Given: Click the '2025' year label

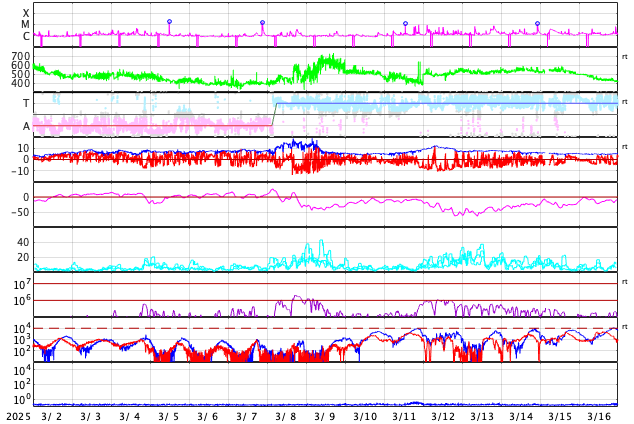Looking at the screenshot, I should coord(18,417).
